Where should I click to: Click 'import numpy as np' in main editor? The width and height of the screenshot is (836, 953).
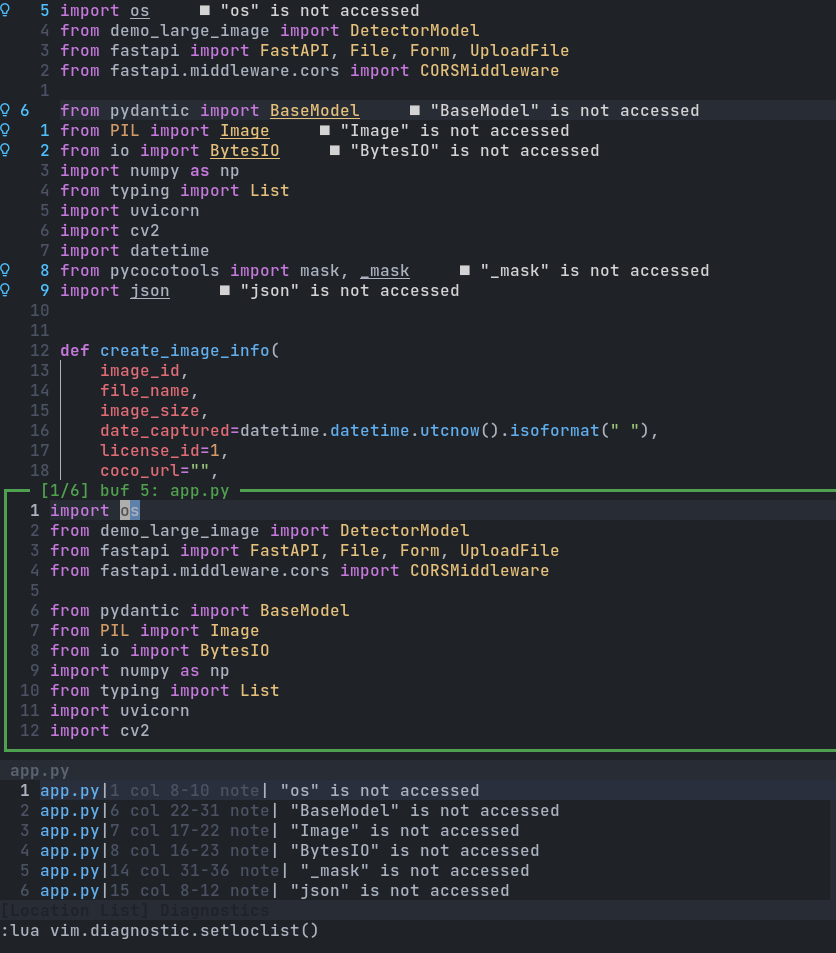(150, 170)
